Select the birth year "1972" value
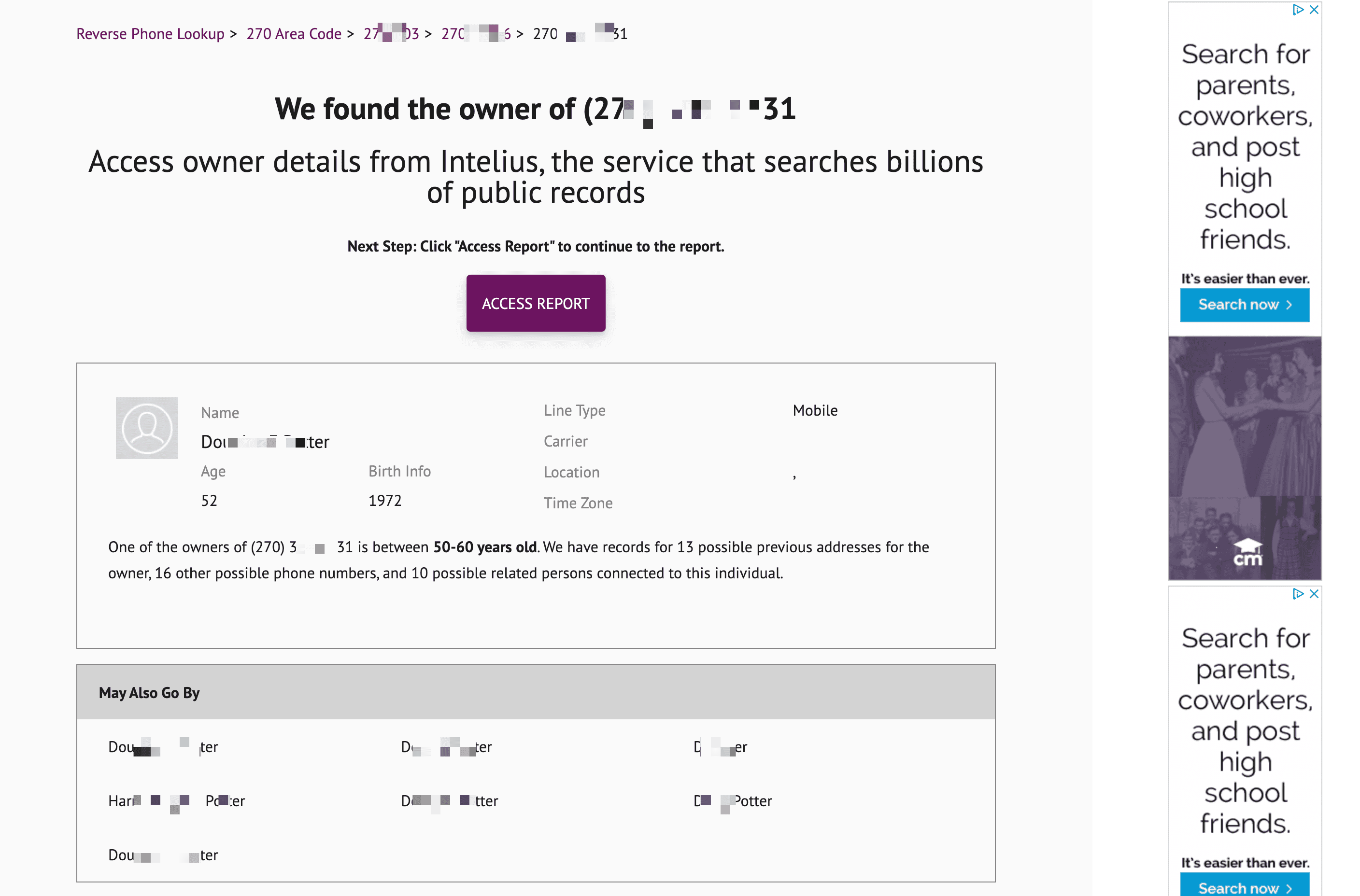Image resolution: width=1360 pixels, height=896 pixels. pos(385,501)
